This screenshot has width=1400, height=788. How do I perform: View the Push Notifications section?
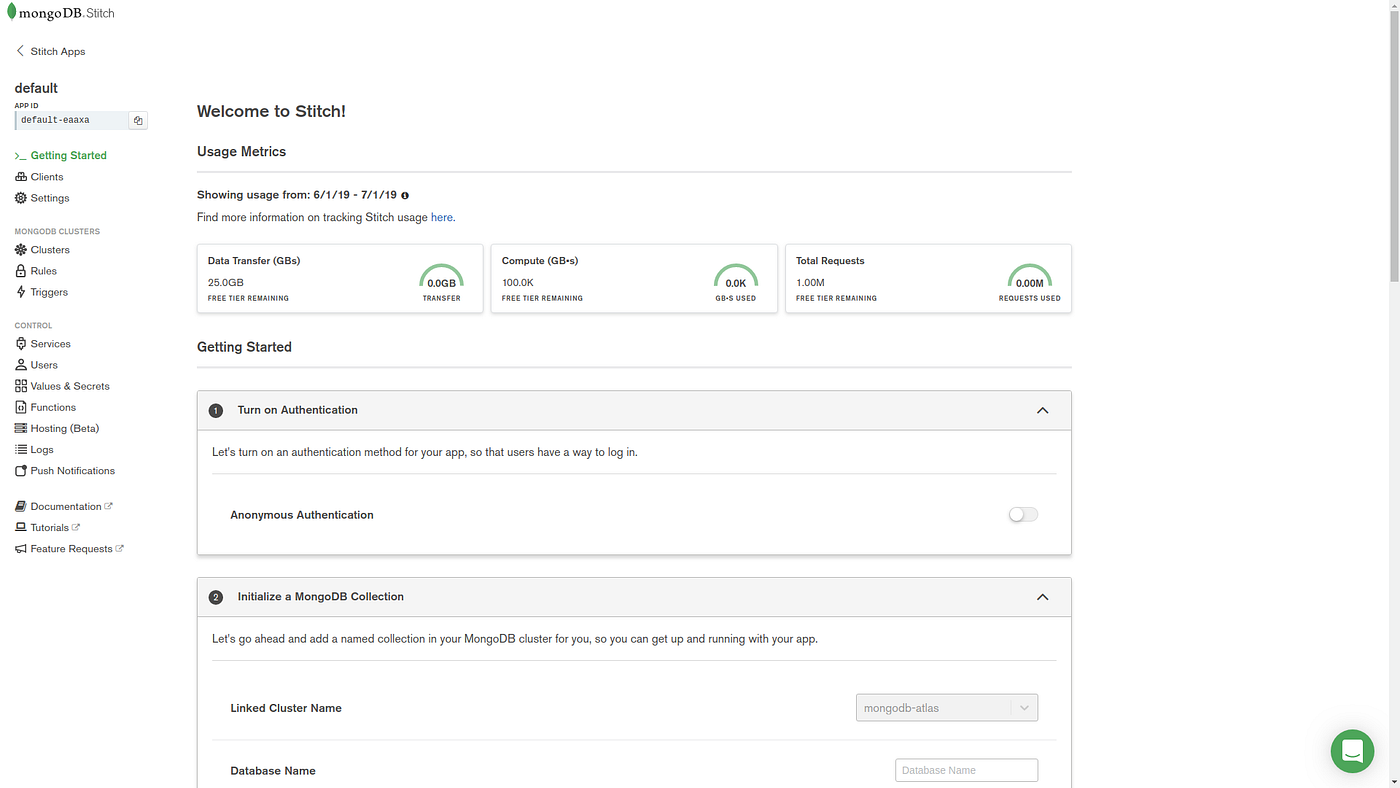coord(71,470)
